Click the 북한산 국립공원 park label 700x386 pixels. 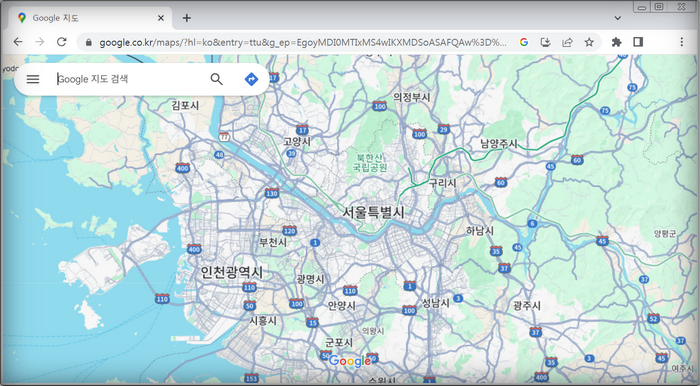[x=370, y=163]
